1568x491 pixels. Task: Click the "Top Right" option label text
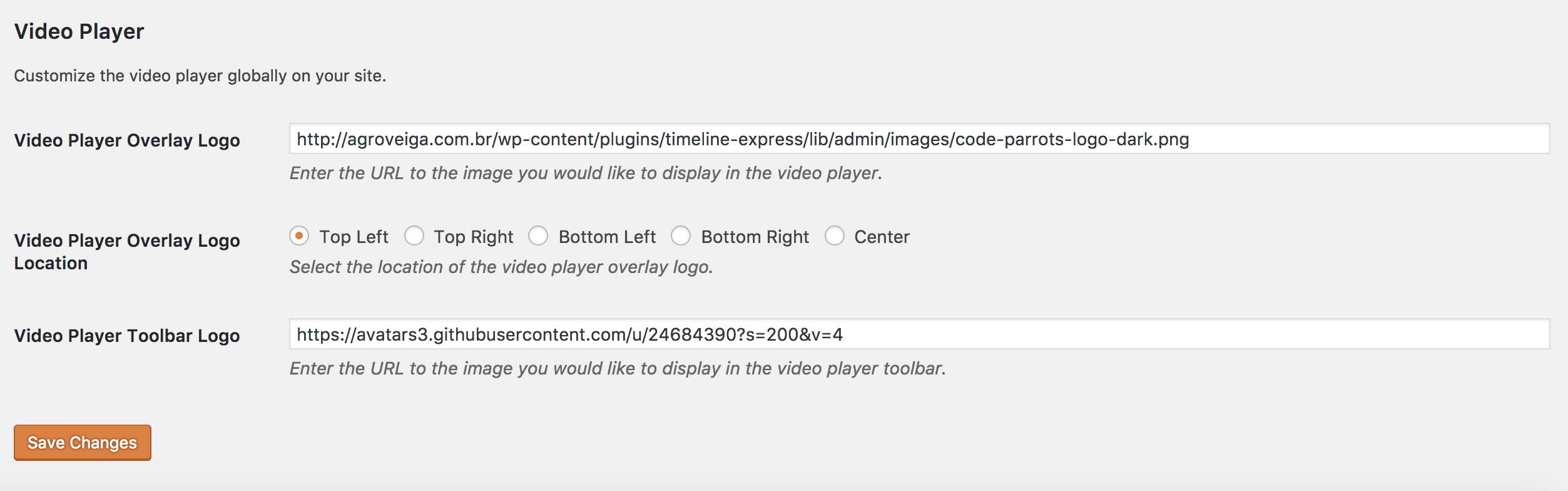coord(473,237)
